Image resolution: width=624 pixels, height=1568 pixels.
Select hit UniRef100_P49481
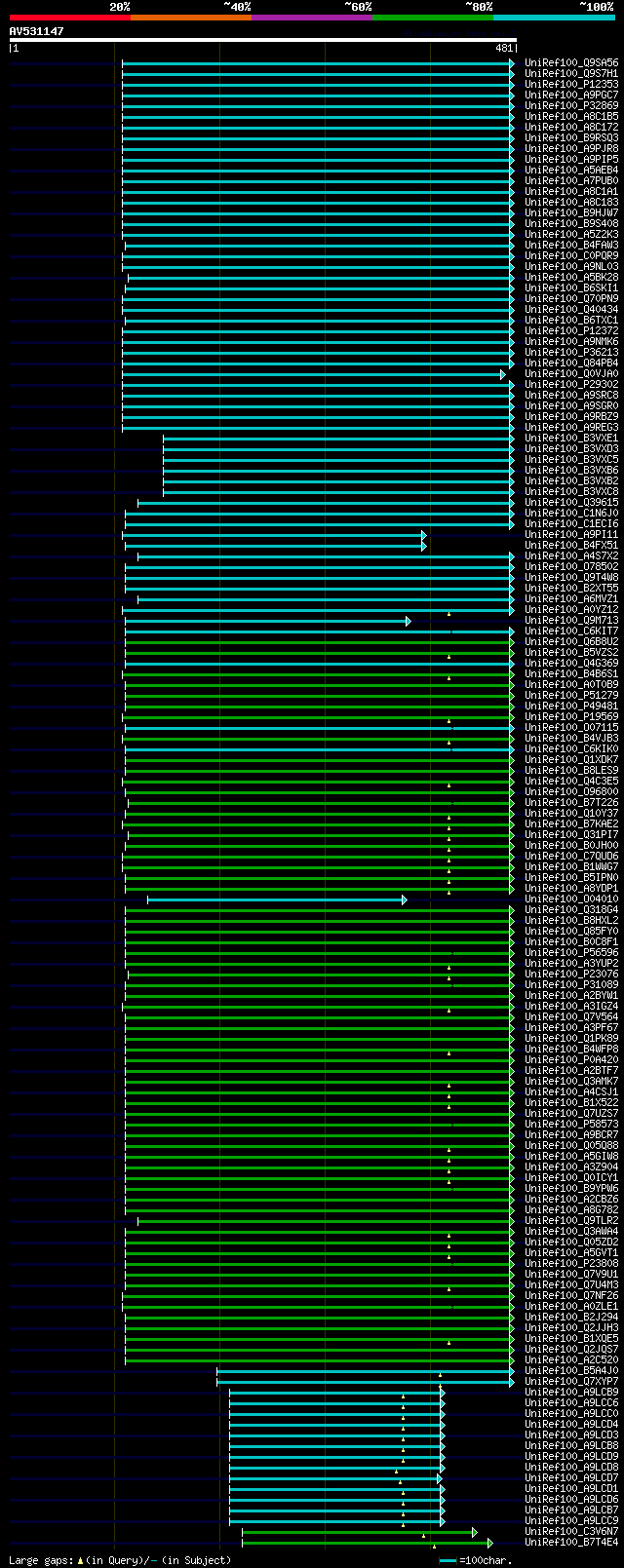point(571,706)
